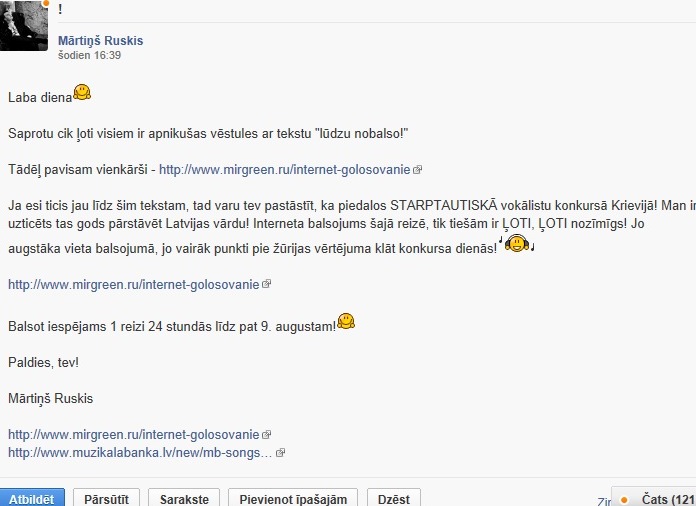Click the Dzēst delete button
This screenshot has width=696, height=506.
click(394, 498)
